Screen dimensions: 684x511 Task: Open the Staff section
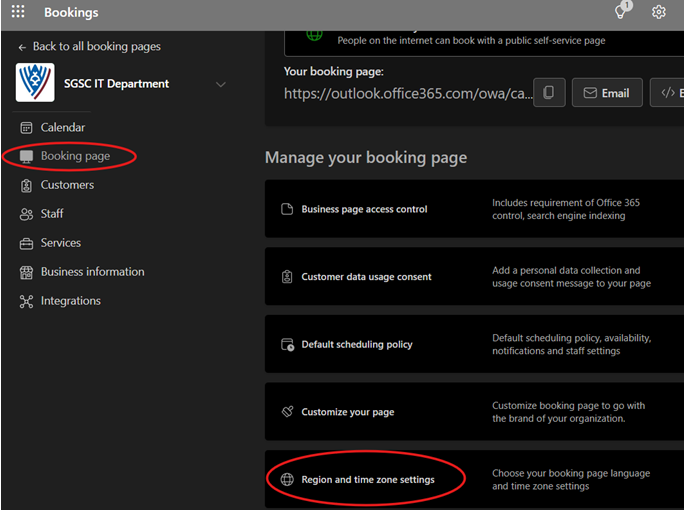coord(53,214)
